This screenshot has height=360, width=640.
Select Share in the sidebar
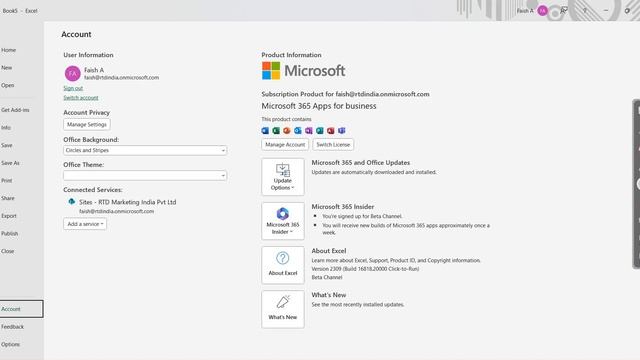pos(8,198)
